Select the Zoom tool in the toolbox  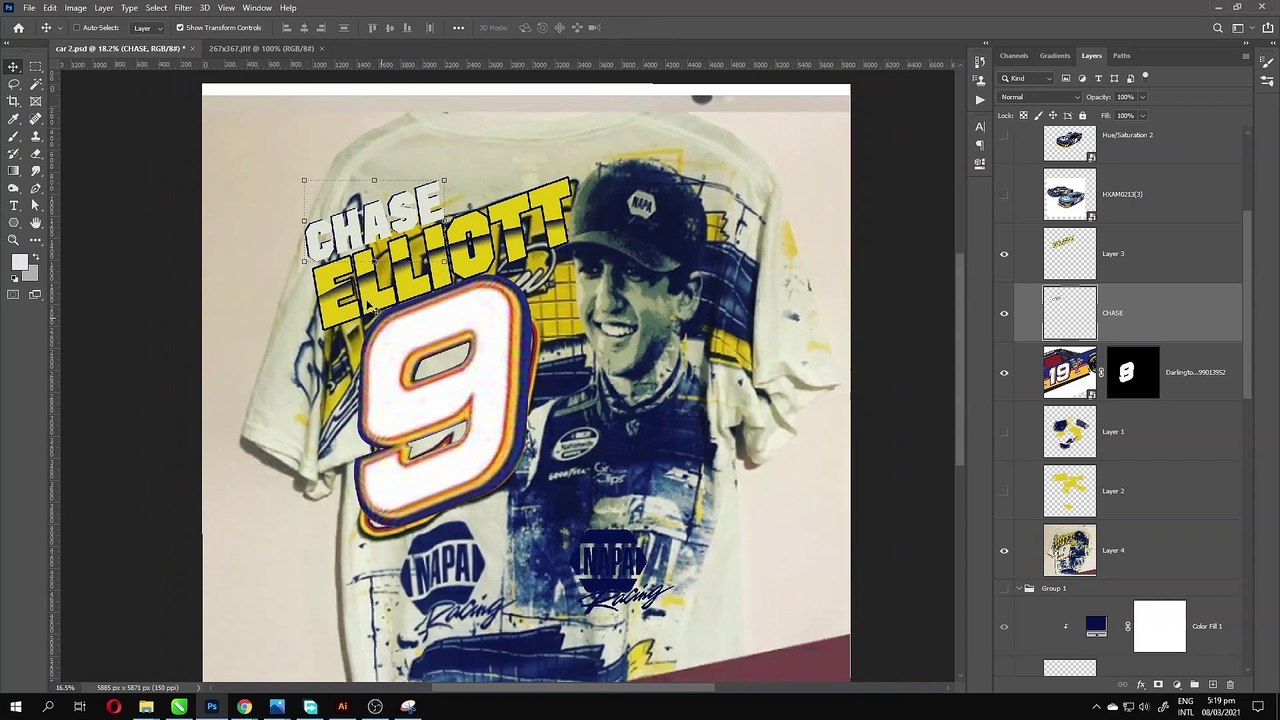point(14,240)
